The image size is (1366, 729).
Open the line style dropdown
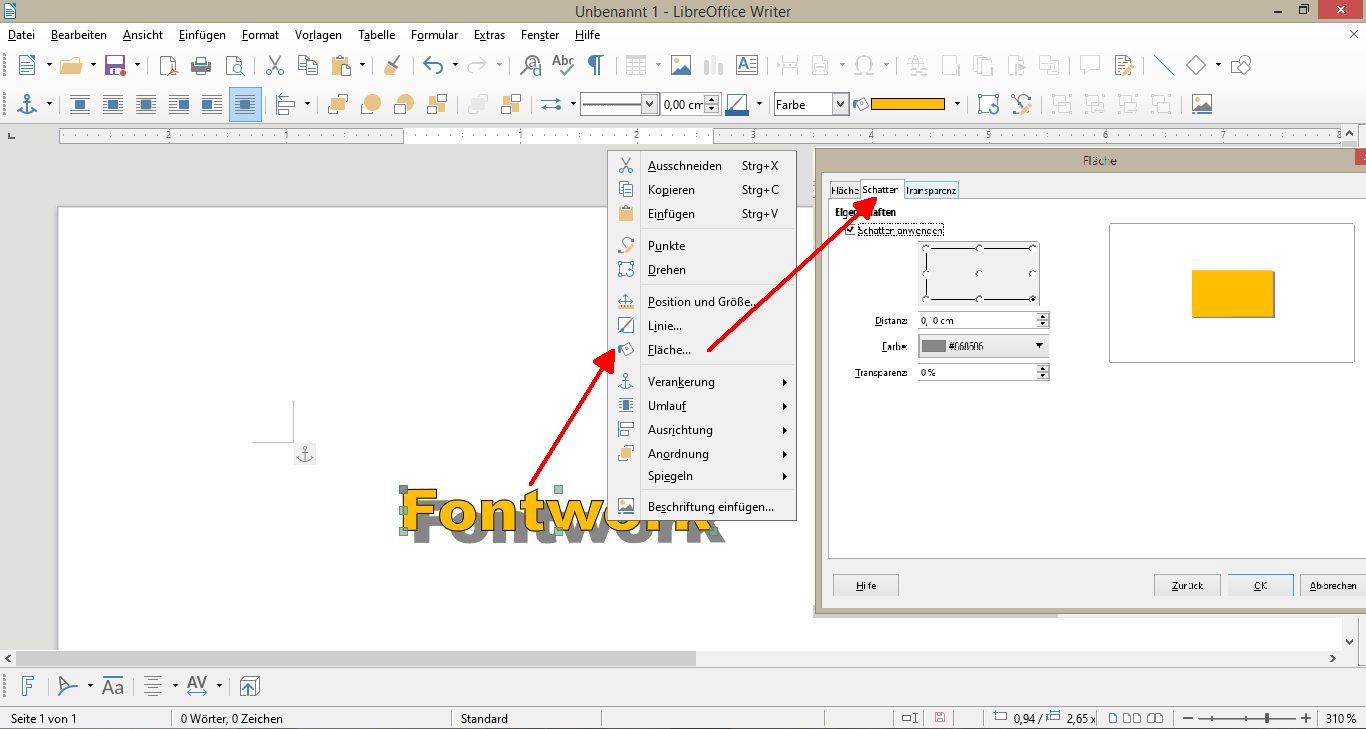tap(619, 104)
